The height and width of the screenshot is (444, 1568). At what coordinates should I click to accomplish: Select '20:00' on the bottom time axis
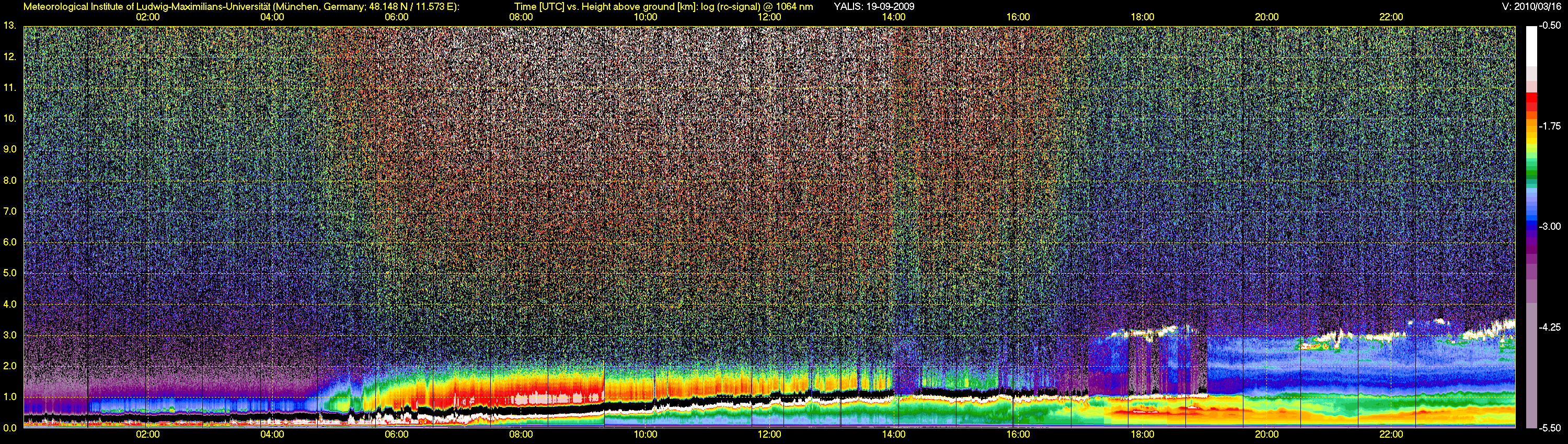coord(1267,434)
